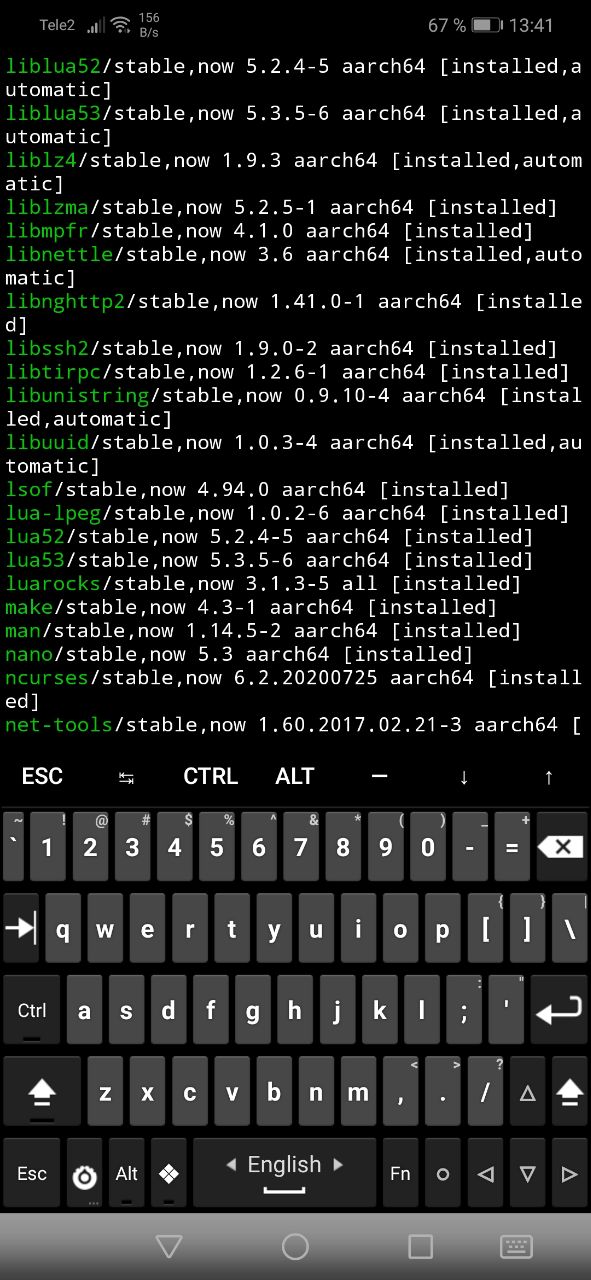Screen dimensions: 591x1280
Task: Toggle the Ctrl key on keyboard
Action: coord(32,1010)
